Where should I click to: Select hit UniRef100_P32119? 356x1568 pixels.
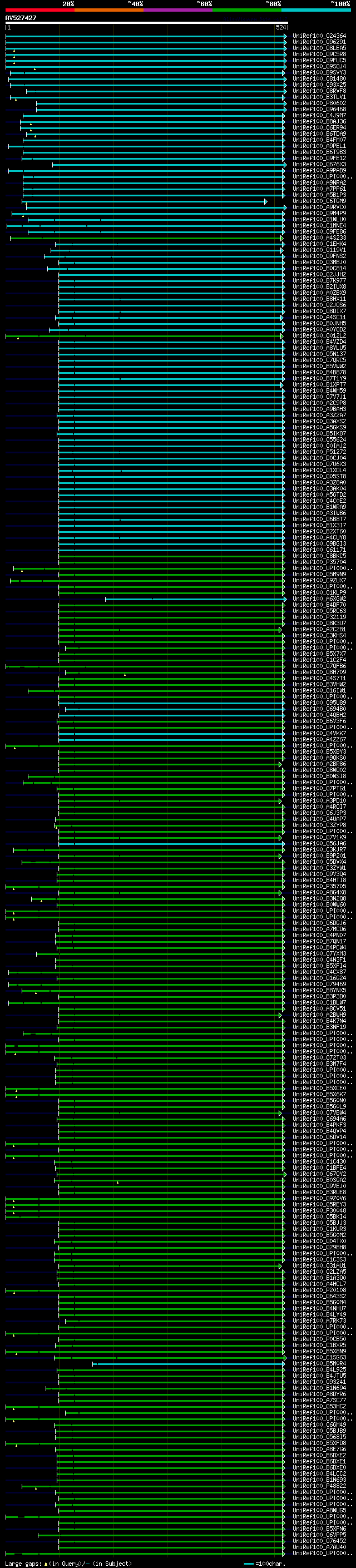tap(319, 617)
